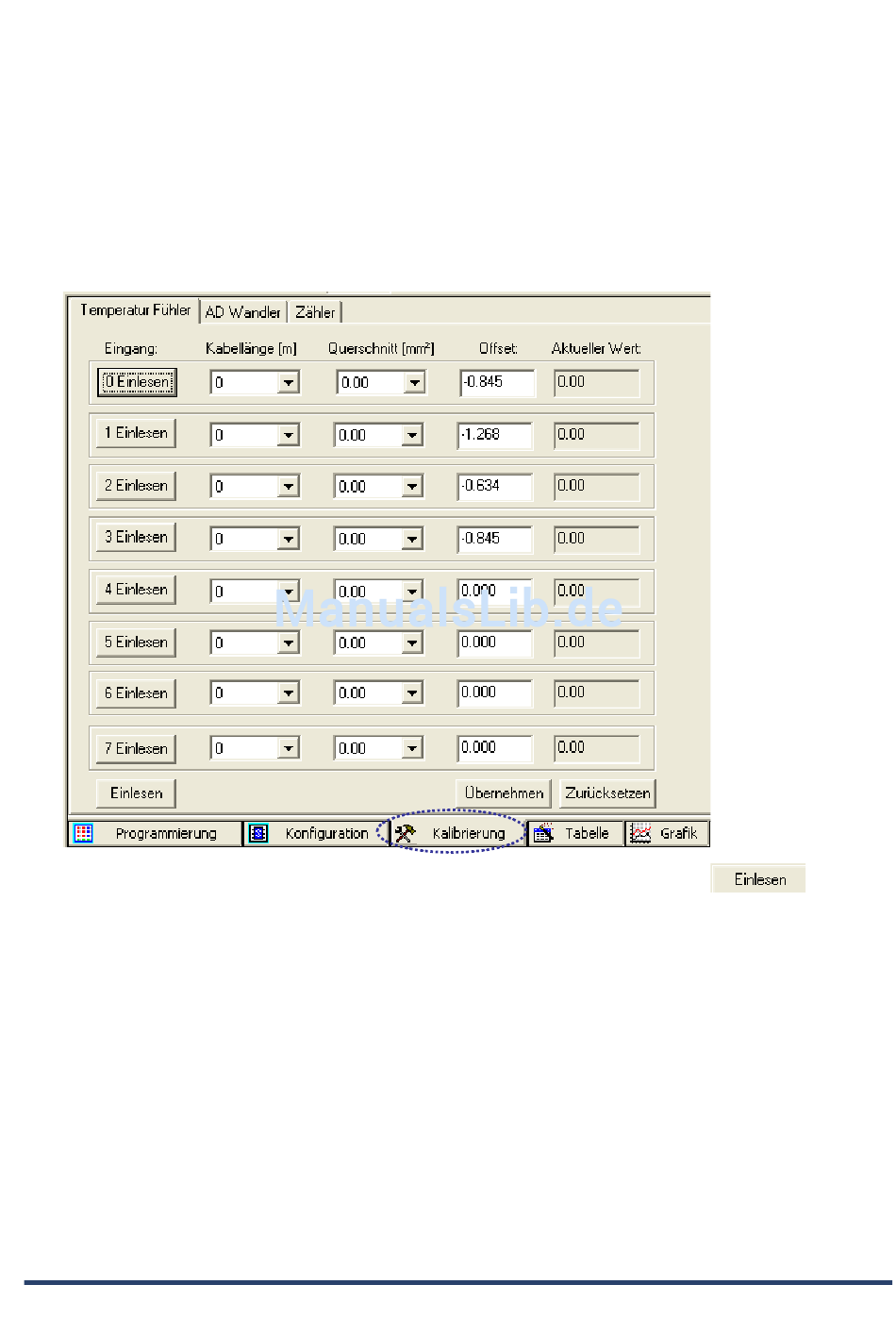Click Offset field of input 5

495,642
